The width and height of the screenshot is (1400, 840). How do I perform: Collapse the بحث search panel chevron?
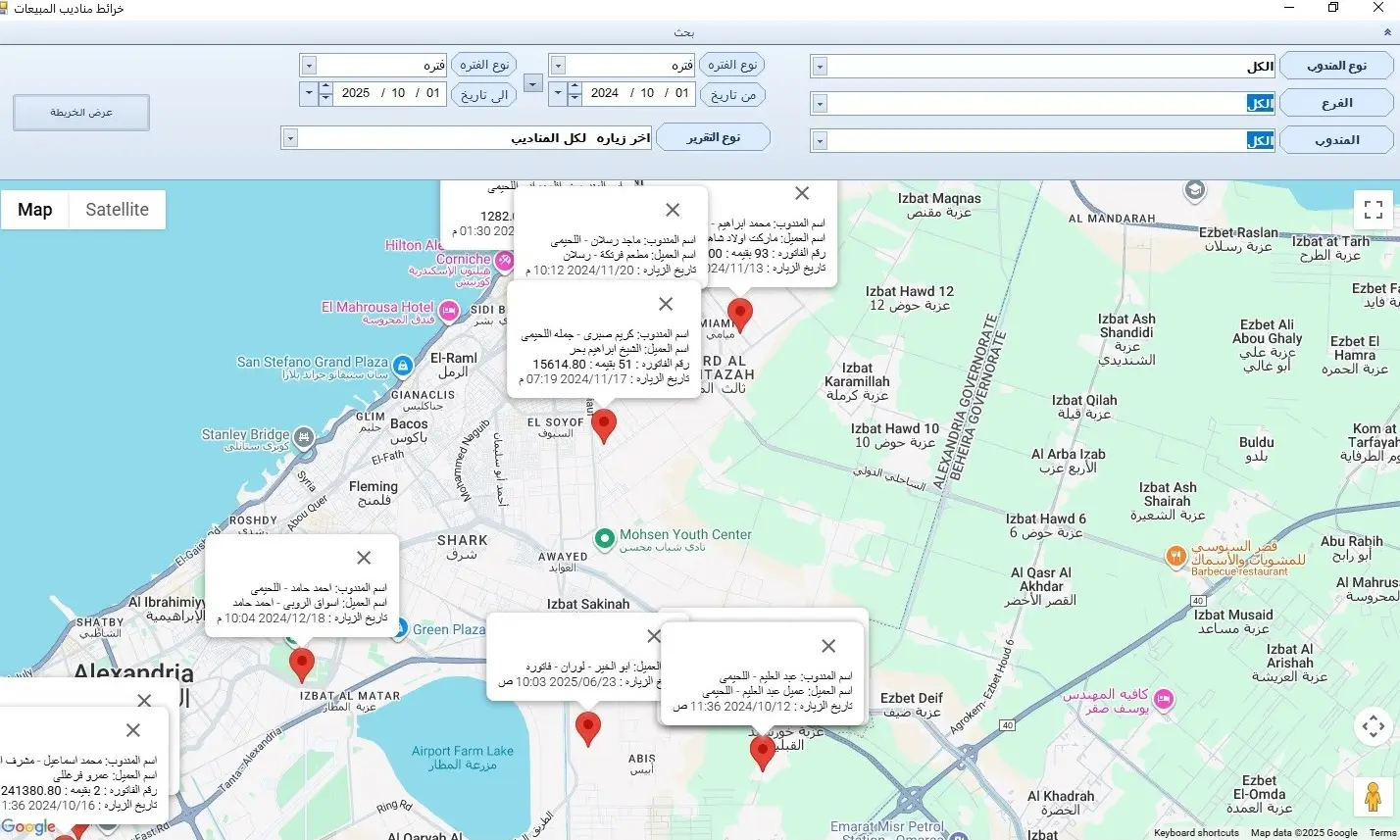[x=1387, y=32]
